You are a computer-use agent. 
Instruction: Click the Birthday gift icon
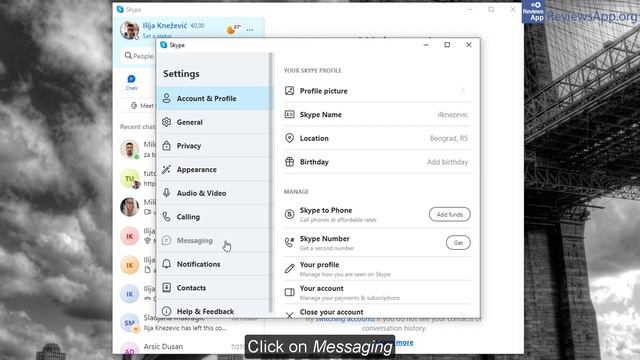pyautogui.click(x=289, y=162)
